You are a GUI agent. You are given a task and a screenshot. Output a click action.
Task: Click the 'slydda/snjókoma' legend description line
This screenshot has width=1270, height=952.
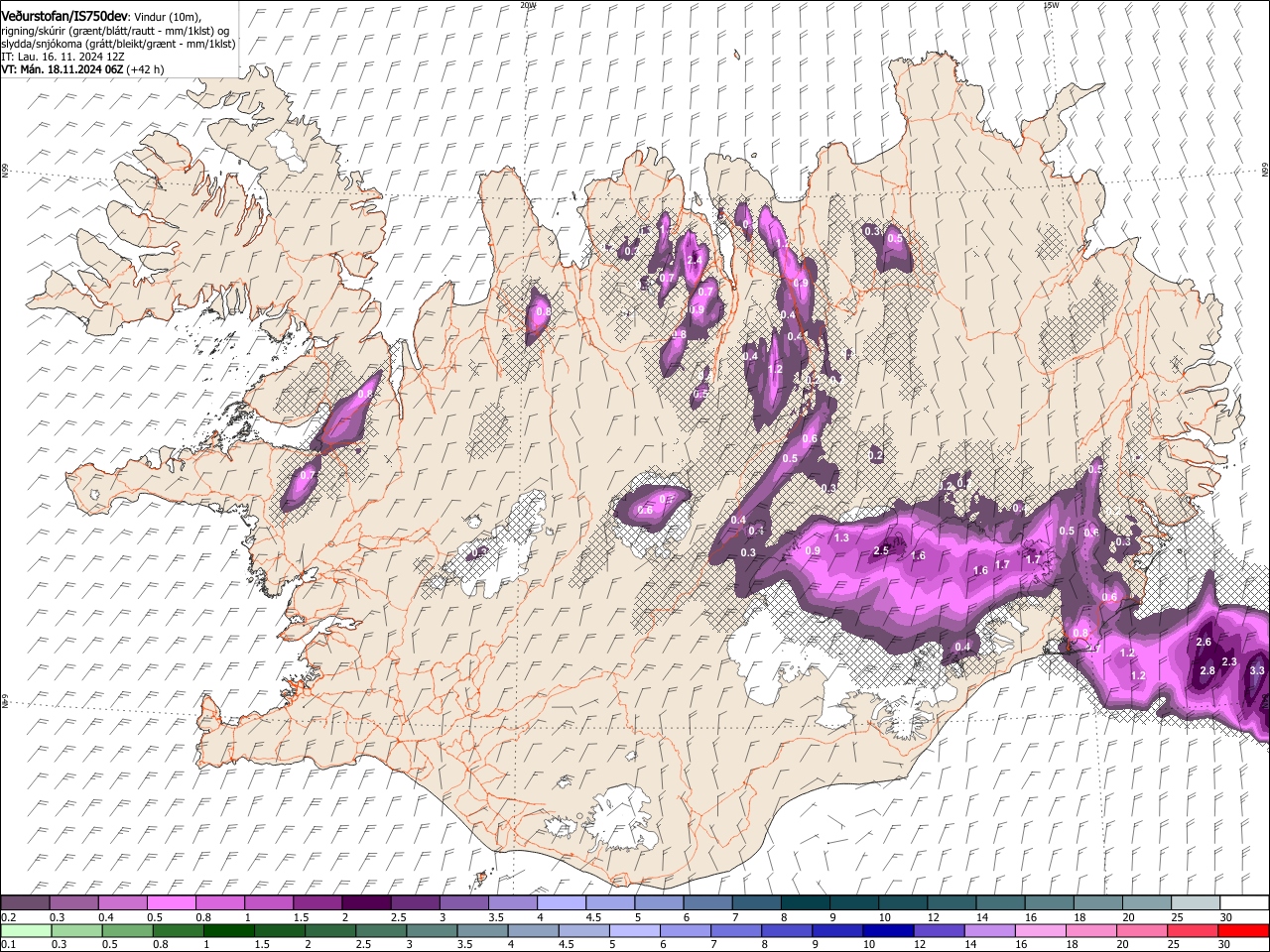pyautogui.click(x=118, y=44)
